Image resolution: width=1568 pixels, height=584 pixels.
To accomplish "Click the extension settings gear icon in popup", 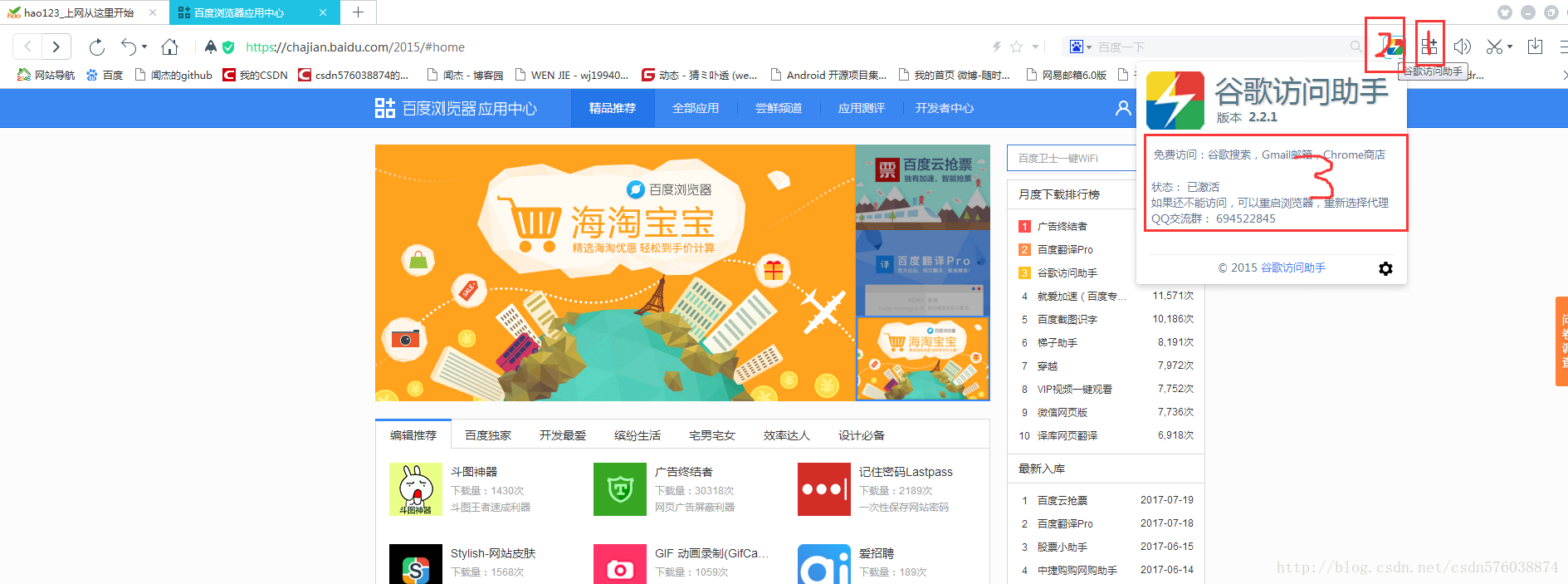I will (x=1385, y=268).
